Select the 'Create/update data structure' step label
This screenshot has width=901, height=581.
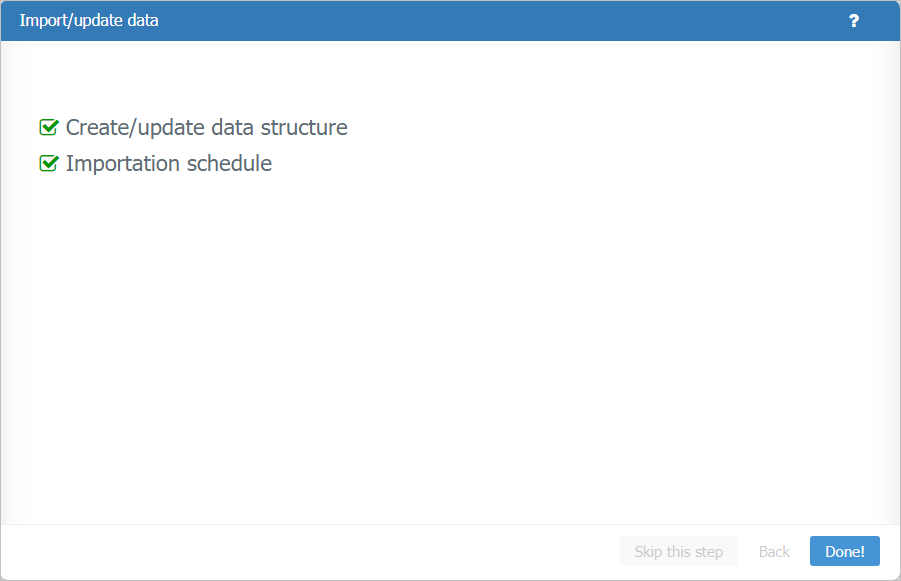(206, 128)
